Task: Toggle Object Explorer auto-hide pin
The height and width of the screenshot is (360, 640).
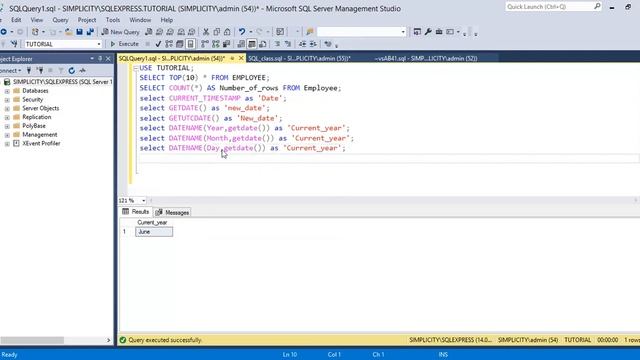Action: click(100, 59)
